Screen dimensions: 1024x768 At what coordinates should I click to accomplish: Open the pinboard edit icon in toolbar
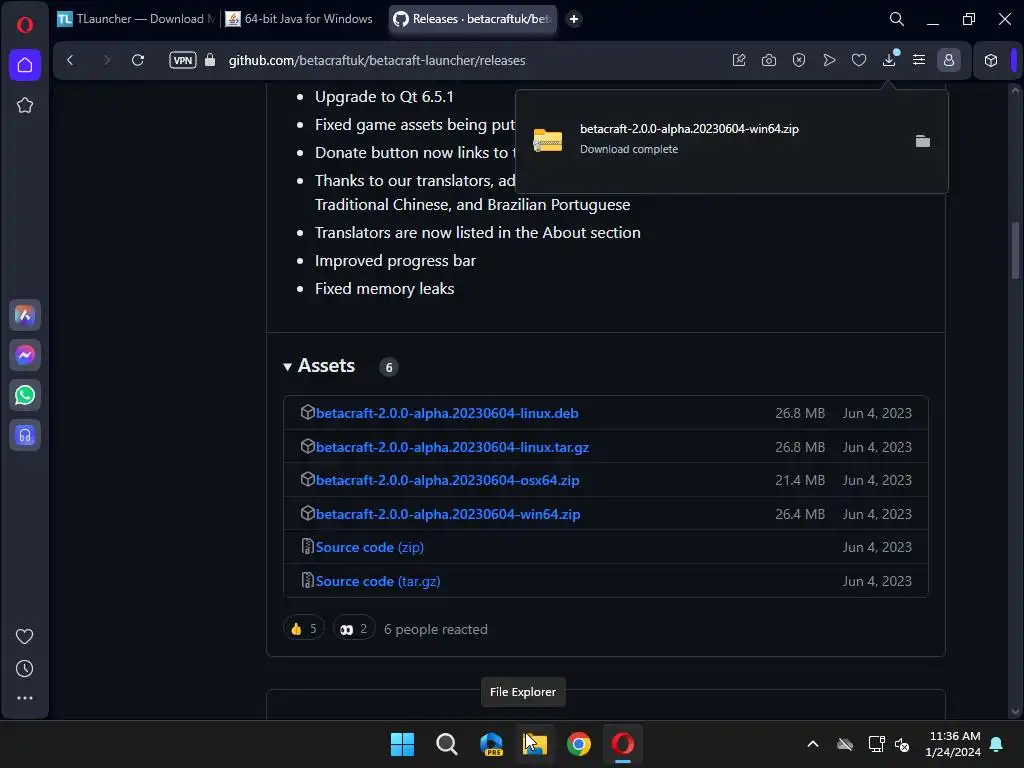pyautogui.click(x=739, y=60)
